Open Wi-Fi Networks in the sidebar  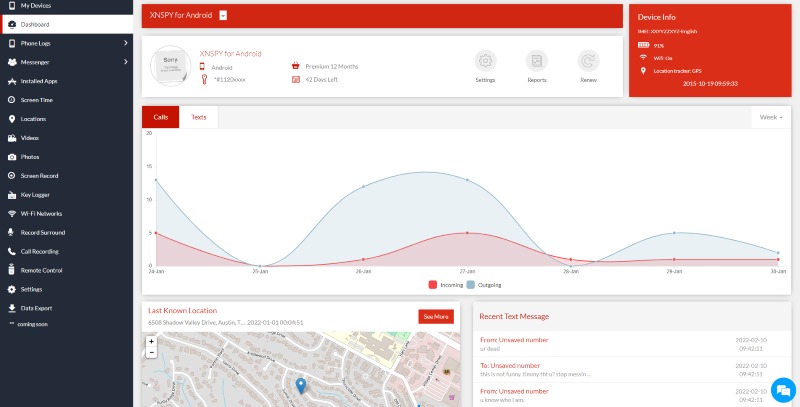point(41,213)
